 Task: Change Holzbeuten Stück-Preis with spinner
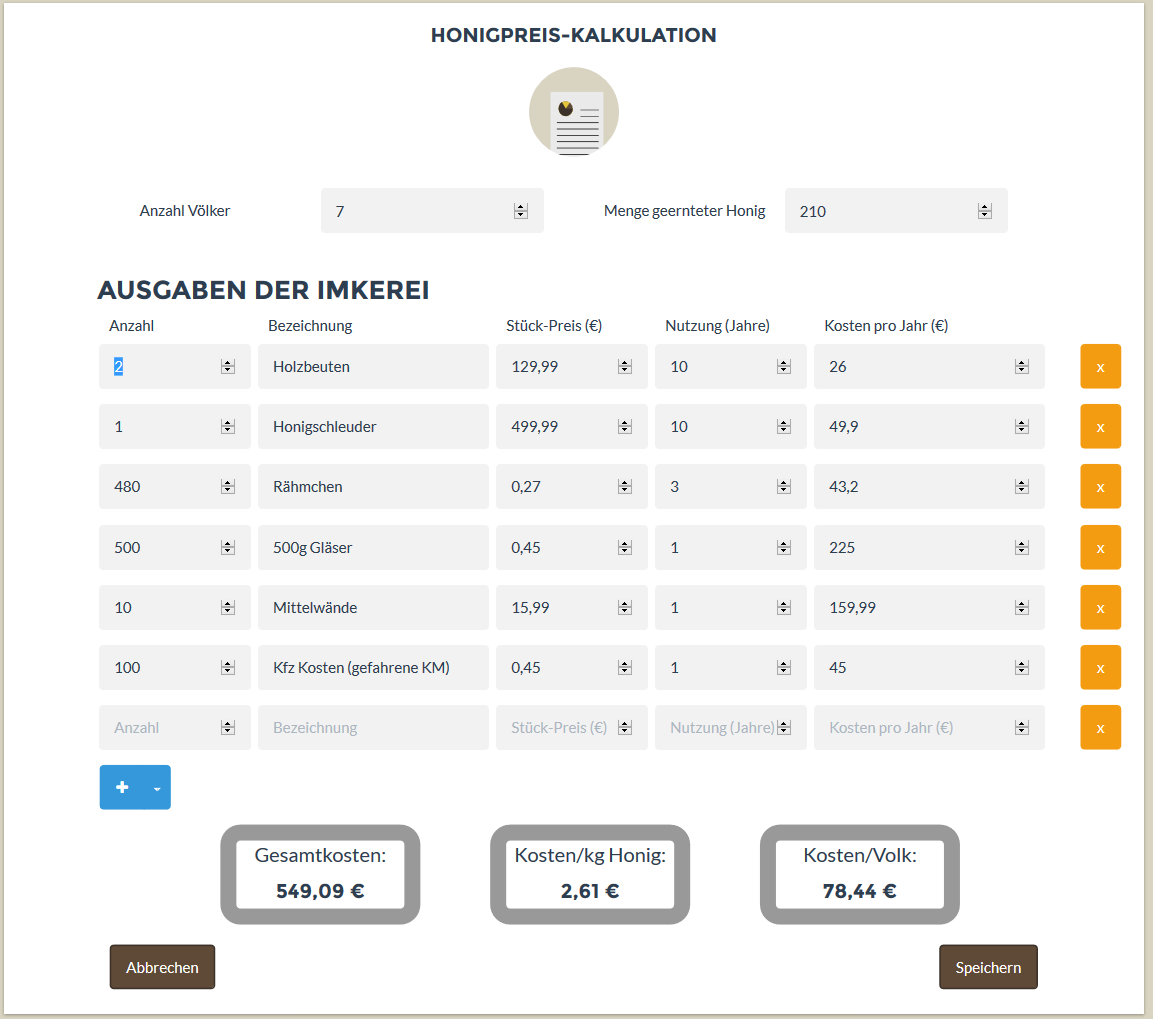(x=625, y=366)
